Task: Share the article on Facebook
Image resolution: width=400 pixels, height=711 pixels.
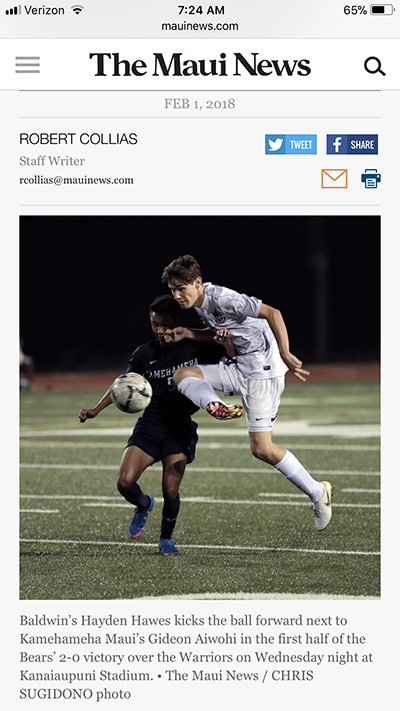Action: click(352, 144)
